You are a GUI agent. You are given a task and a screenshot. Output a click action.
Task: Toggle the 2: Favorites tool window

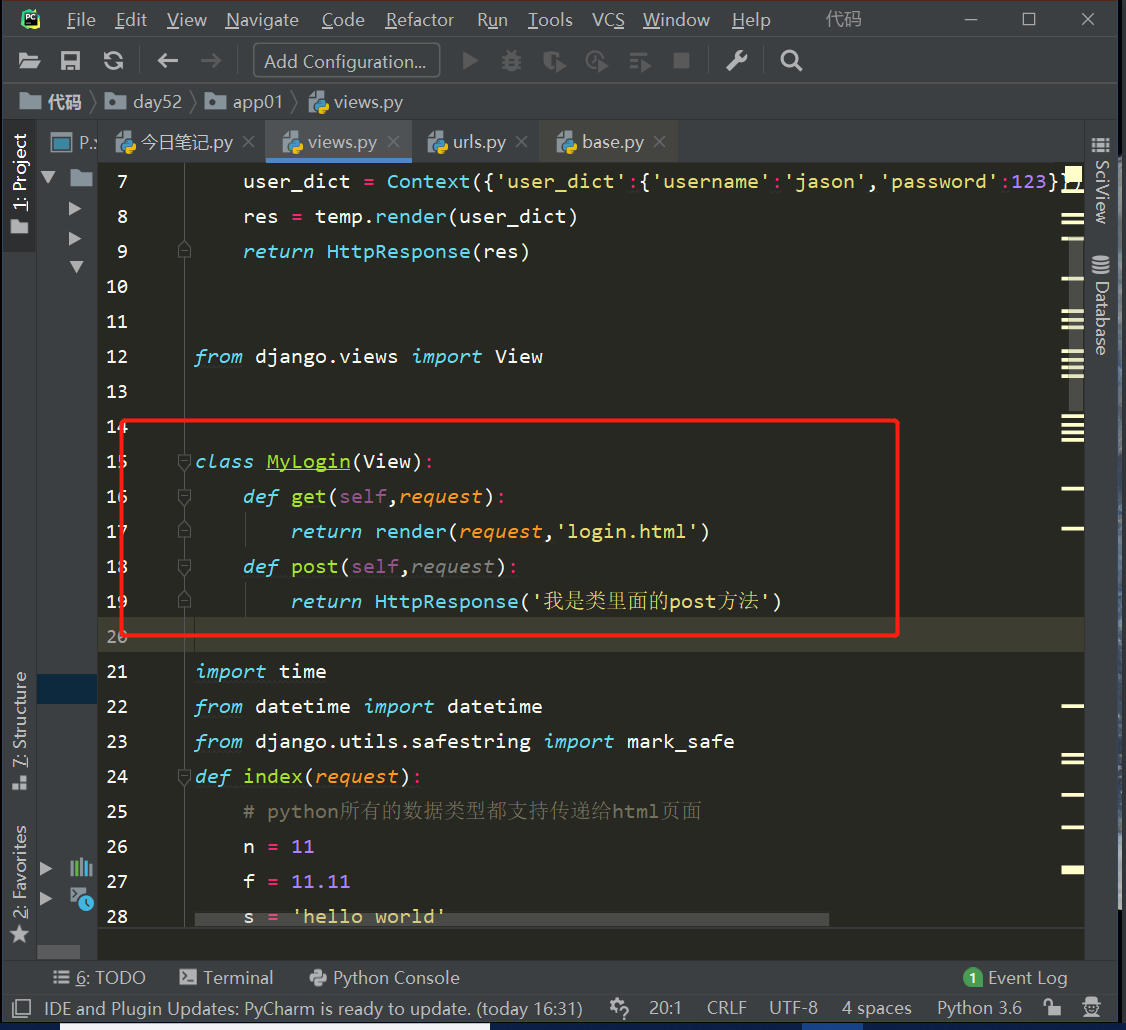(x=20, y=883)
